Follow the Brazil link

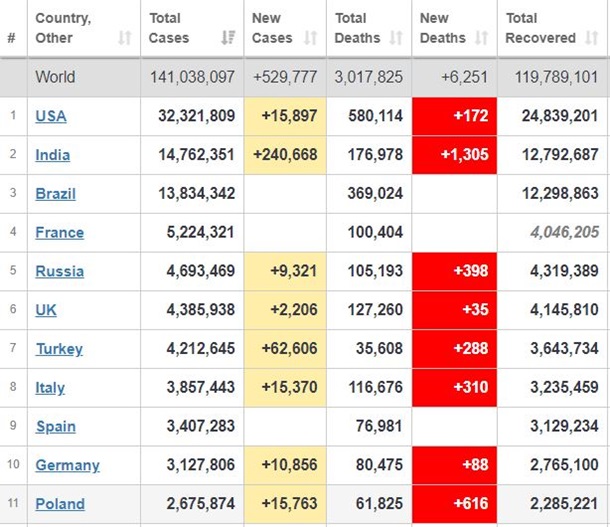56,194
